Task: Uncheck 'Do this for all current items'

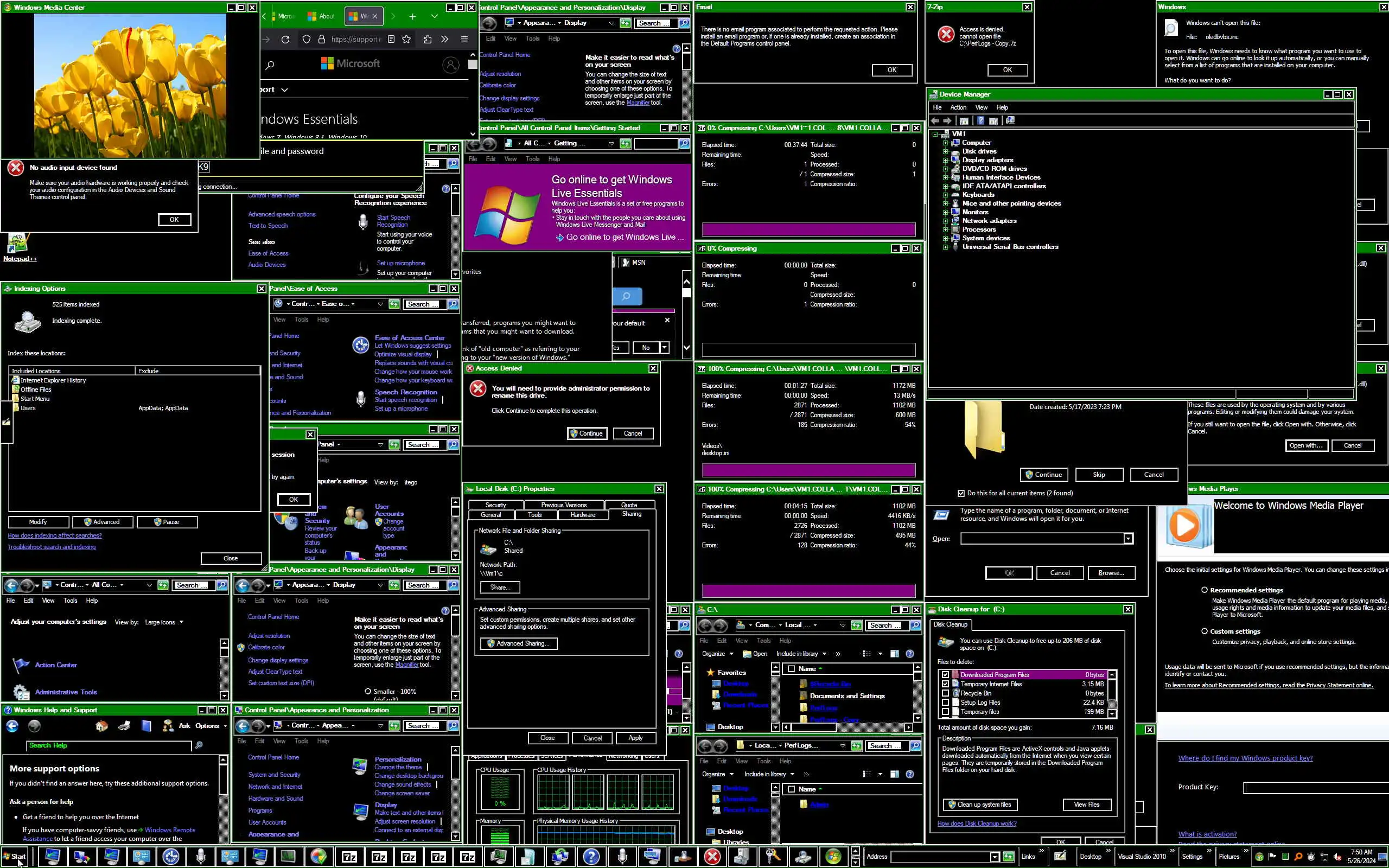Action: click(x=961, y=493)
